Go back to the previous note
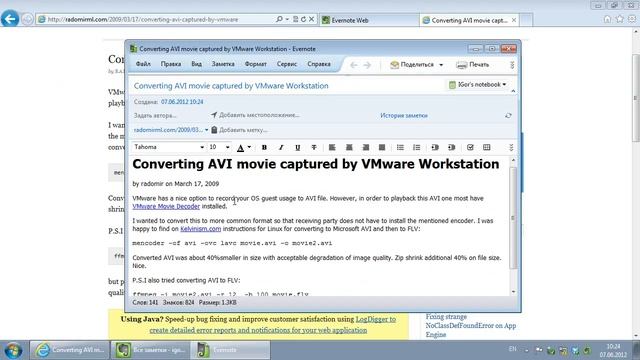This screenshot has width=640, height=360. (x=354, y=65)
